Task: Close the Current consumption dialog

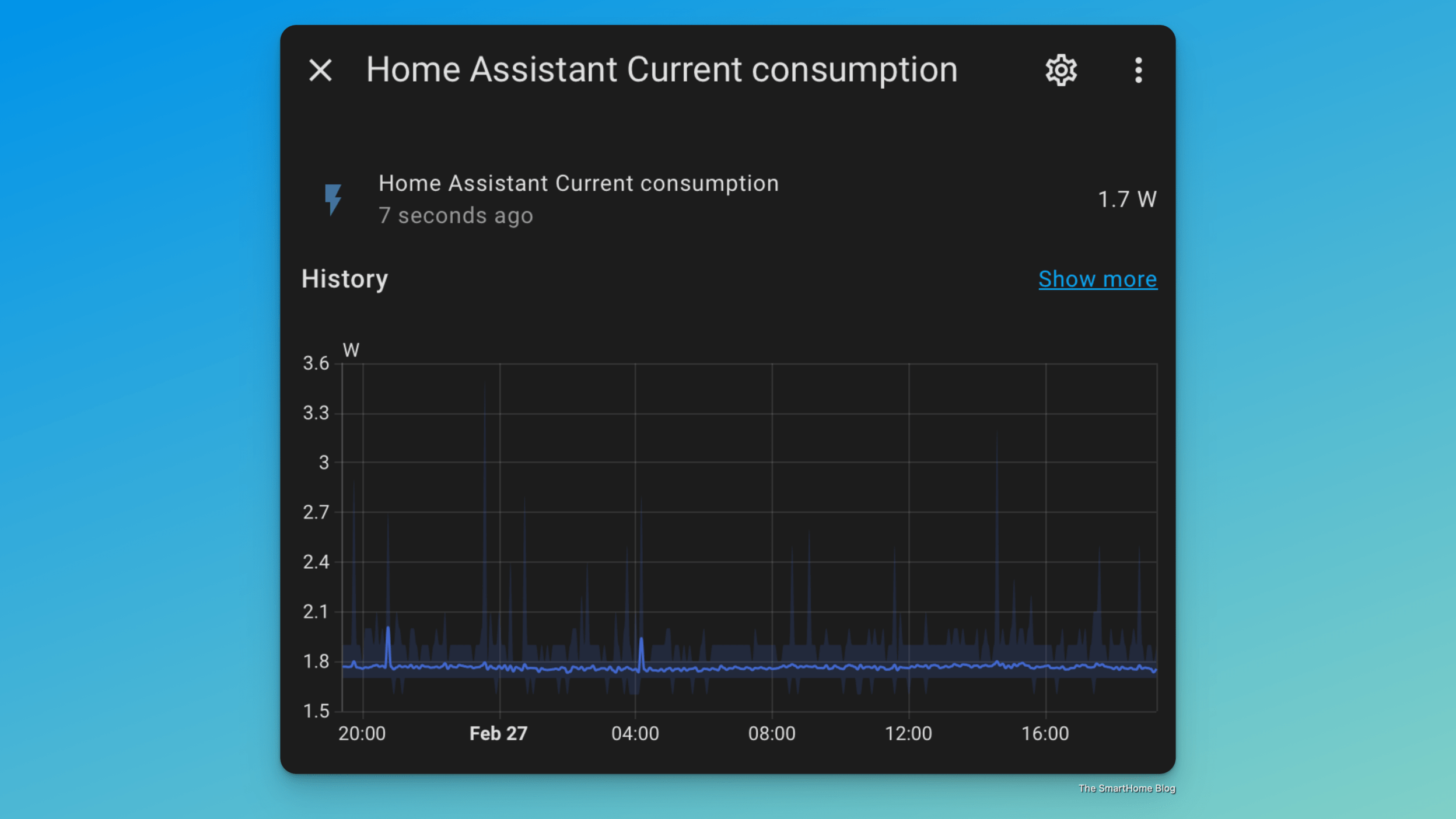Action: point(321,71)
